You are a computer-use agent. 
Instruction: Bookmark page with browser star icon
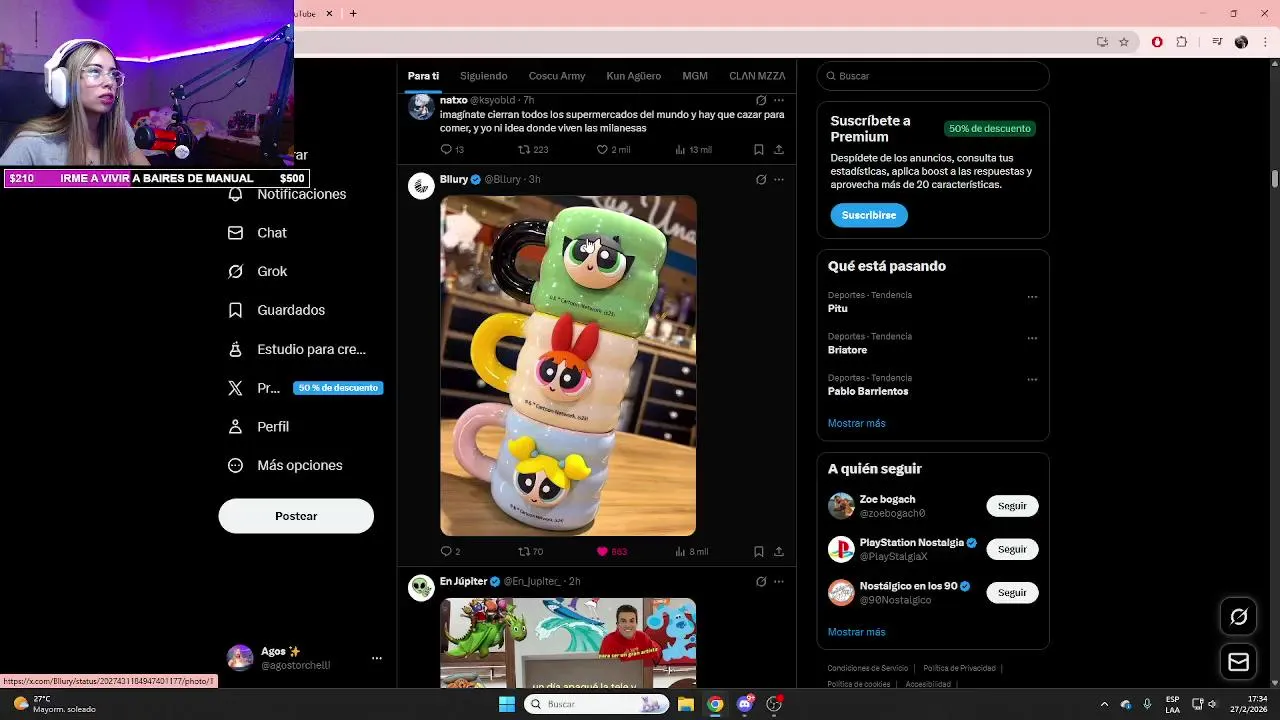pyautogui.click(x=1124, y=42)
